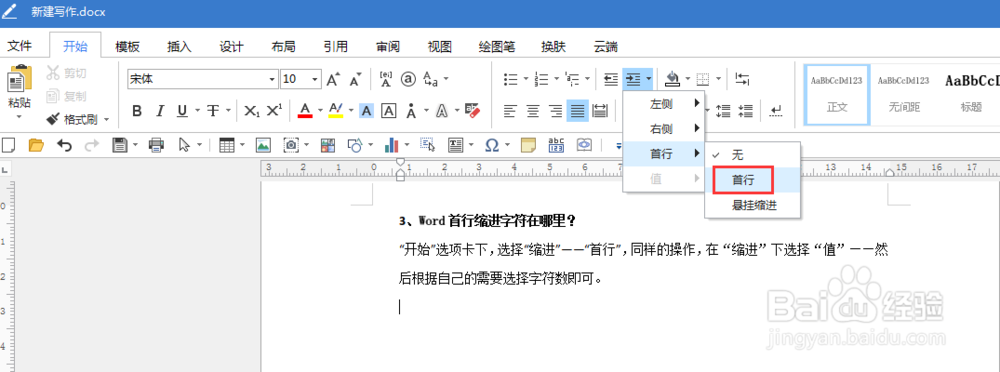Expand the 右侧 indent submenu

pyautogui.click(x=663, y=129)
